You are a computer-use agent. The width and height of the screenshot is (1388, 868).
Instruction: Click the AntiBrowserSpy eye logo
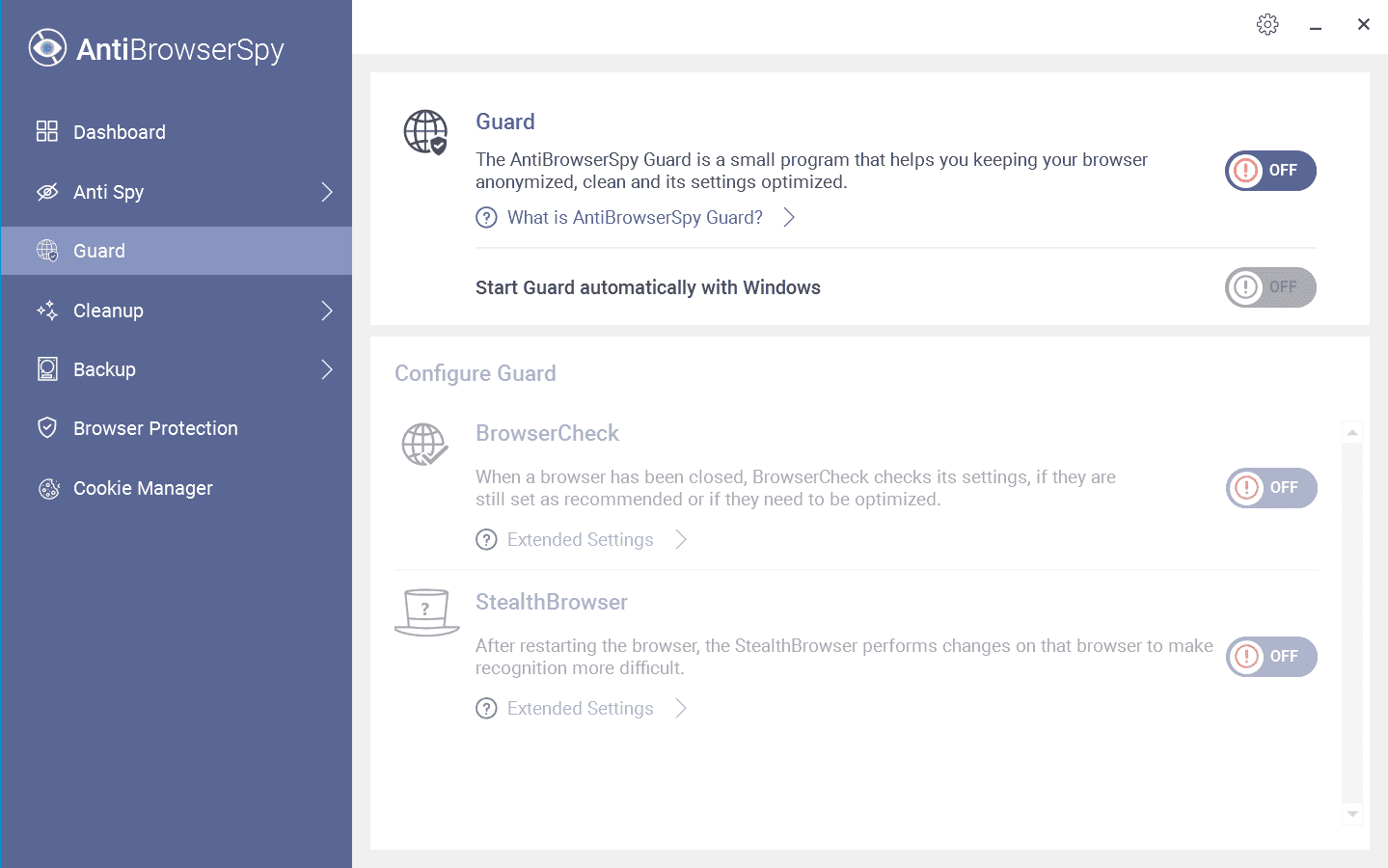[47, 48]
